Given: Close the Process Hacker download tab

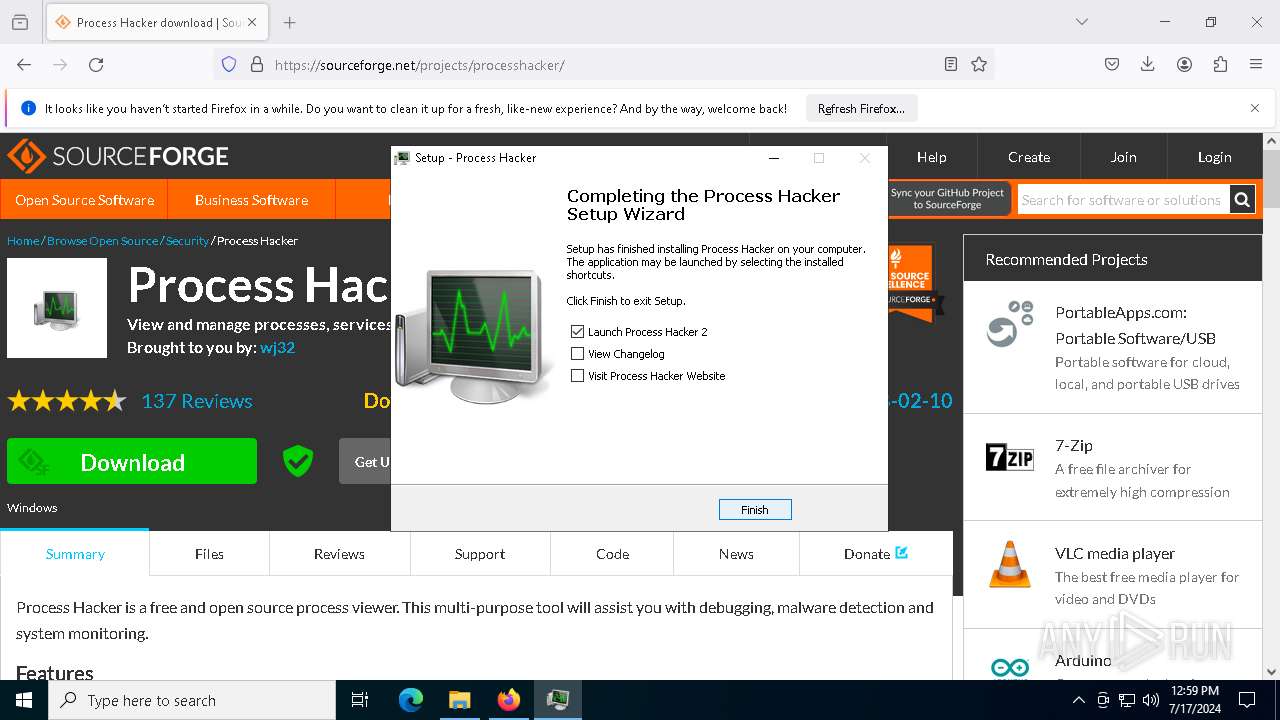Looking at the screenshot, I should pos(253,22).
